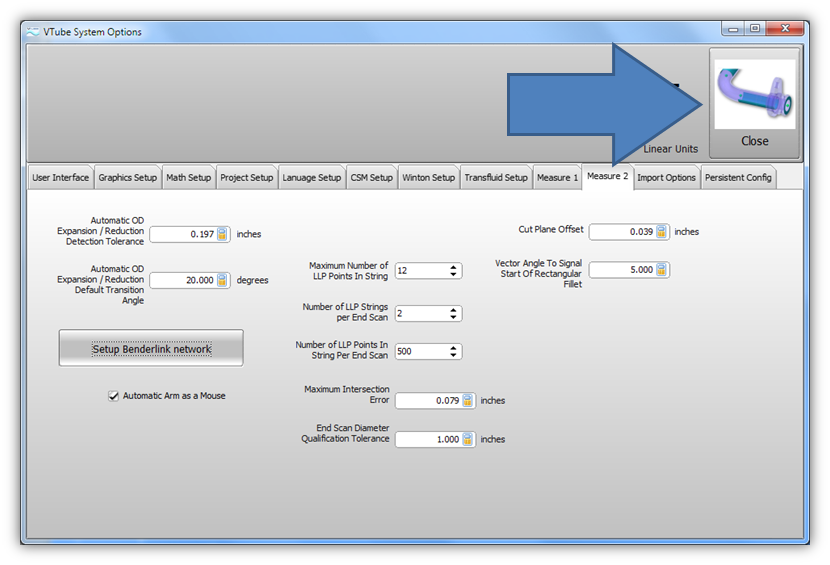
Task: Click the VTube System Options title icon
Action: point(33,32)
